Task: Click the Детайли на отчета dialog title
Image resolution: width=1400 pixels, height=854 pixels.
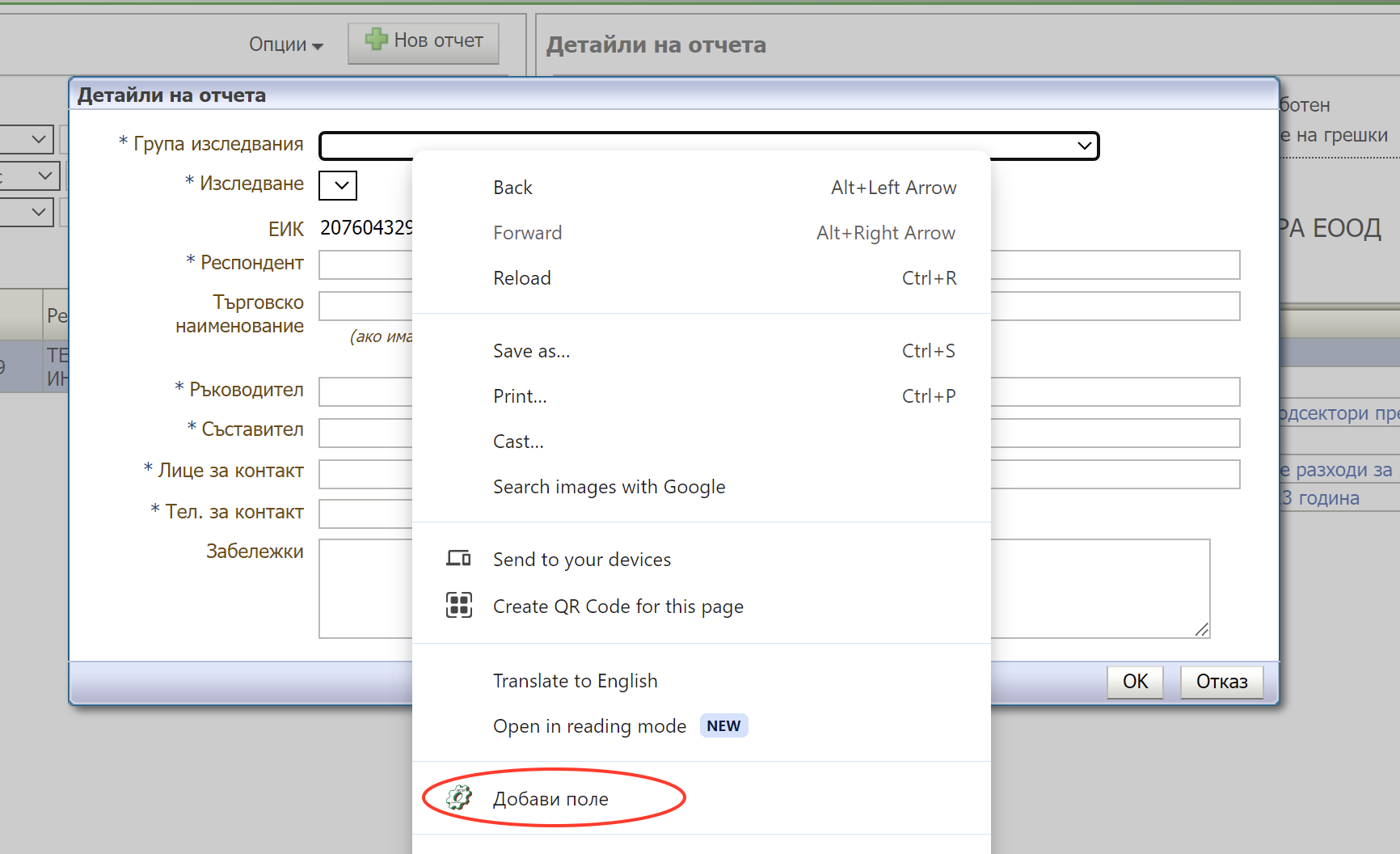Action: pyautogui.click(x=171, y=95)
